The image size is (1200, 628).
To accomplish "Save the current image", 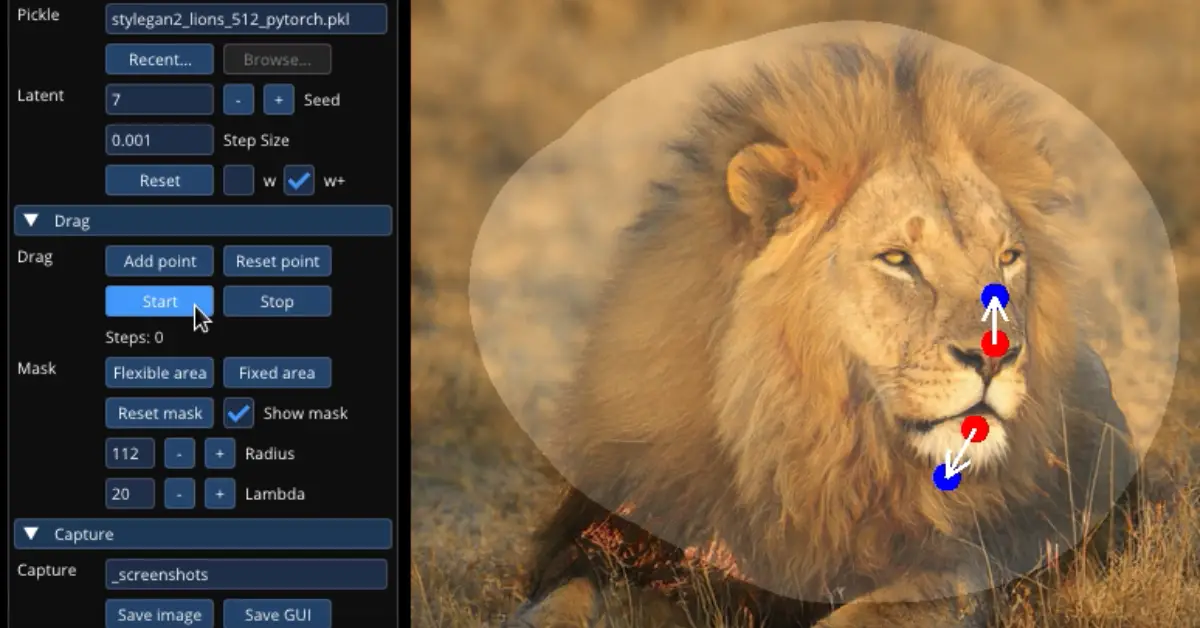I will (x=159, y=614).
